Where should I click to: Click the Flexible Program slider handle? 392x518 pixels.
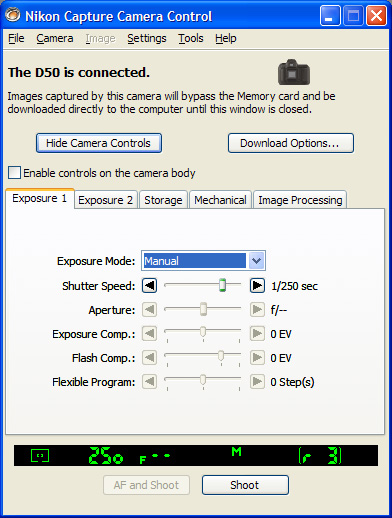tap(203, 380)
